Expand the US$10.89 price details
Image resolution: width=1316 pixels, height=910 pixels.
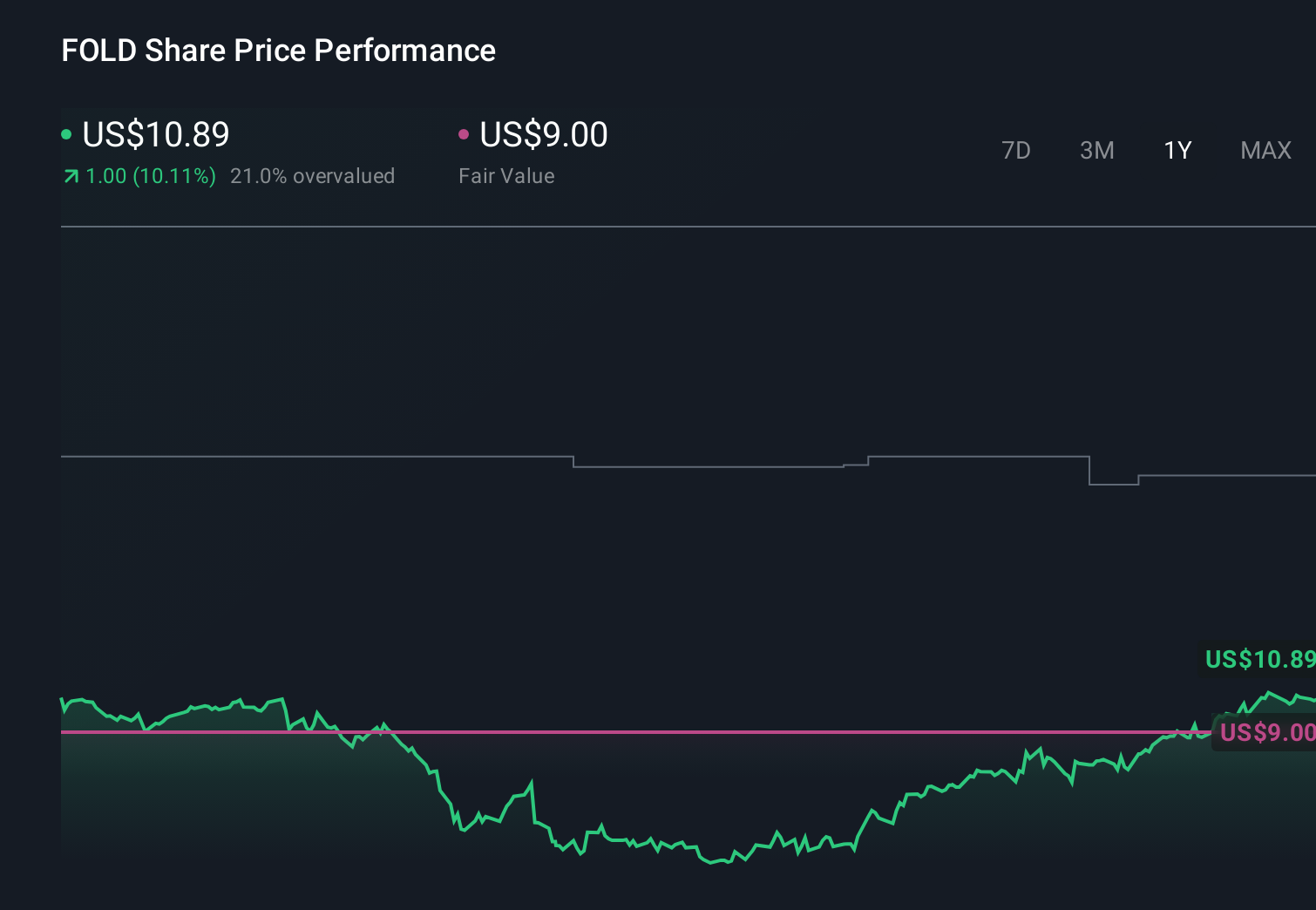pyautogui.click(x=155, y=134)
